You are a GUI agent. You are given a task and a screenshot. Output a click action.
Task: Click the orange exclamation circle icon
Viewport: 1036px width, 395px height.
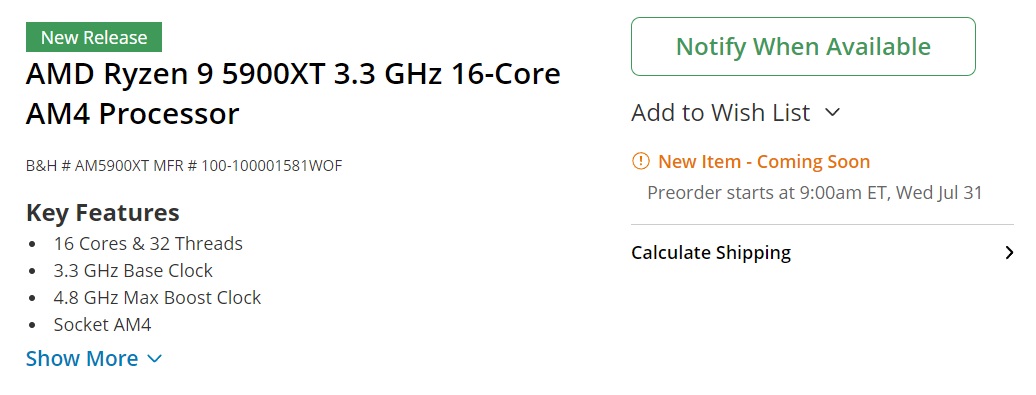click(640, 161)
